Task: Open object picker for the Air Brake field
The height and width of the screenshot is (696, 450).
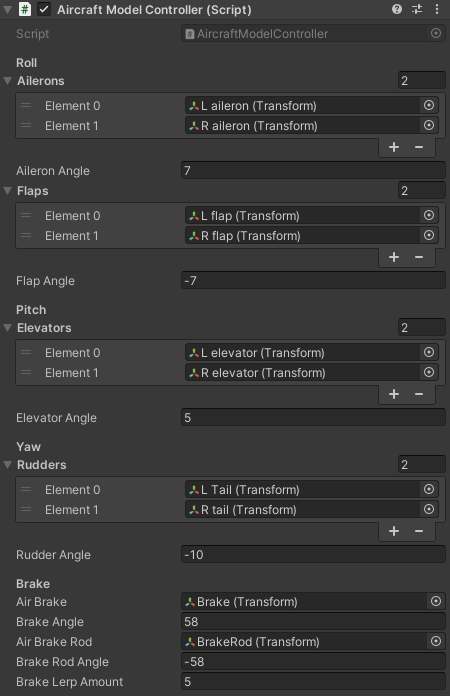Action: coord(436,601)
